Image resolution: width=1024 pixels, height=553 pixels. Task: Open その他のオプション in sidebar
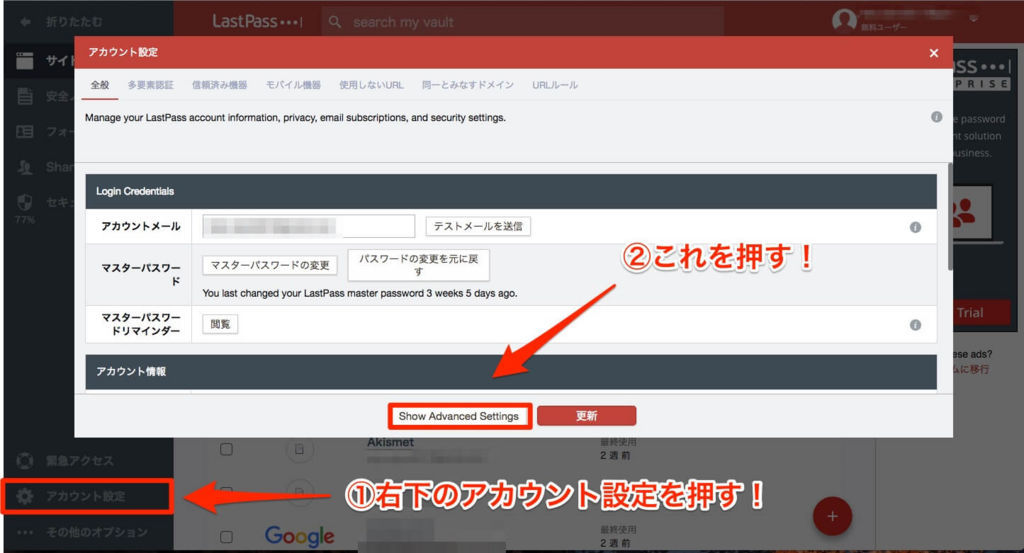(x=86, y=532)
